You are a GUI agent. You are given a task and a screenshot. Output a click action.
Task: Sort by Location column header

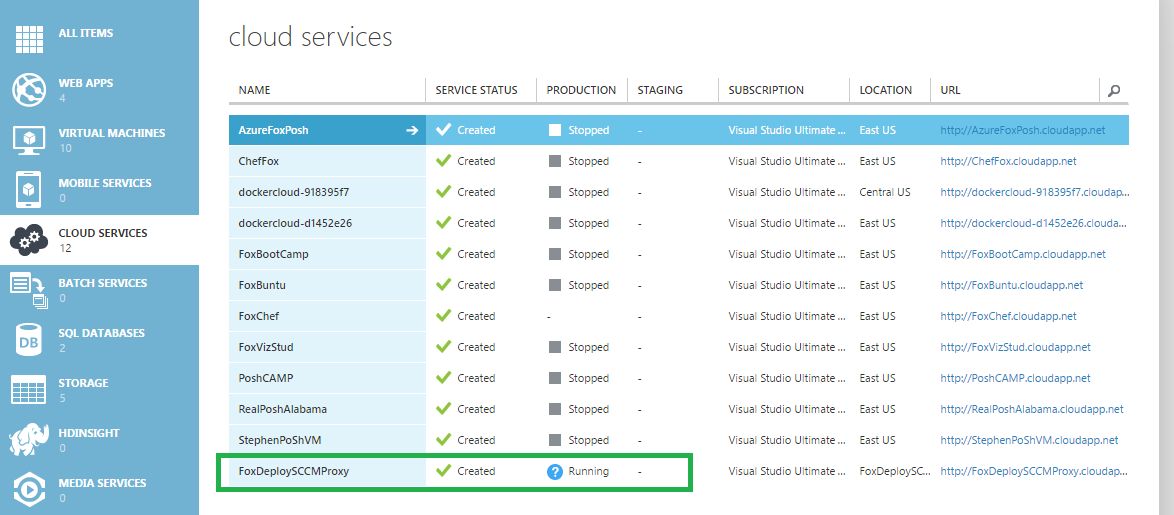(886, 90)
